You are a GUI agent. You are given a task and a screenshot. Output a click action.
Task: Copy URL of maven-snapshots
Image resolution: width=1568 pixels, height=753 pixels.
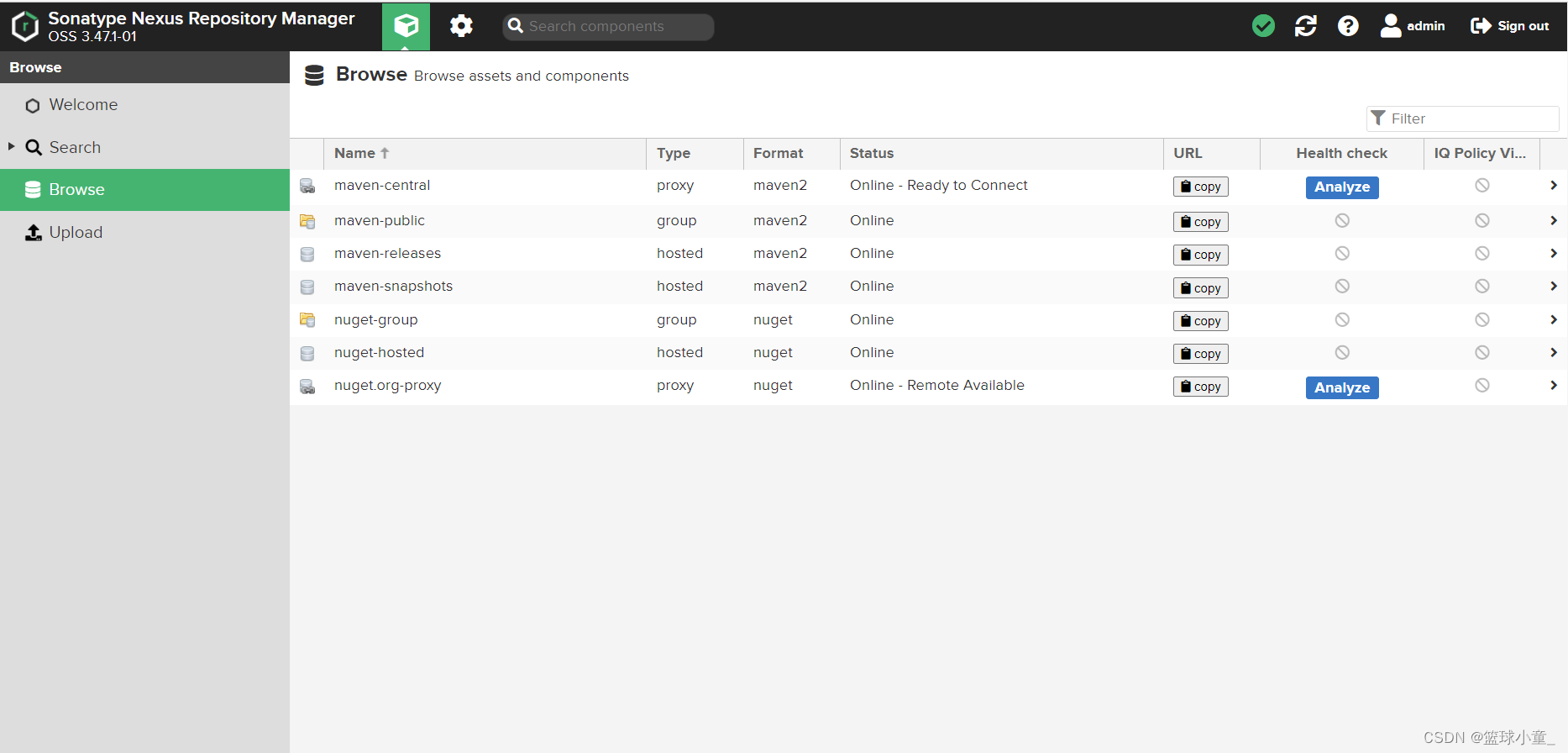[x=1200, y=288]
